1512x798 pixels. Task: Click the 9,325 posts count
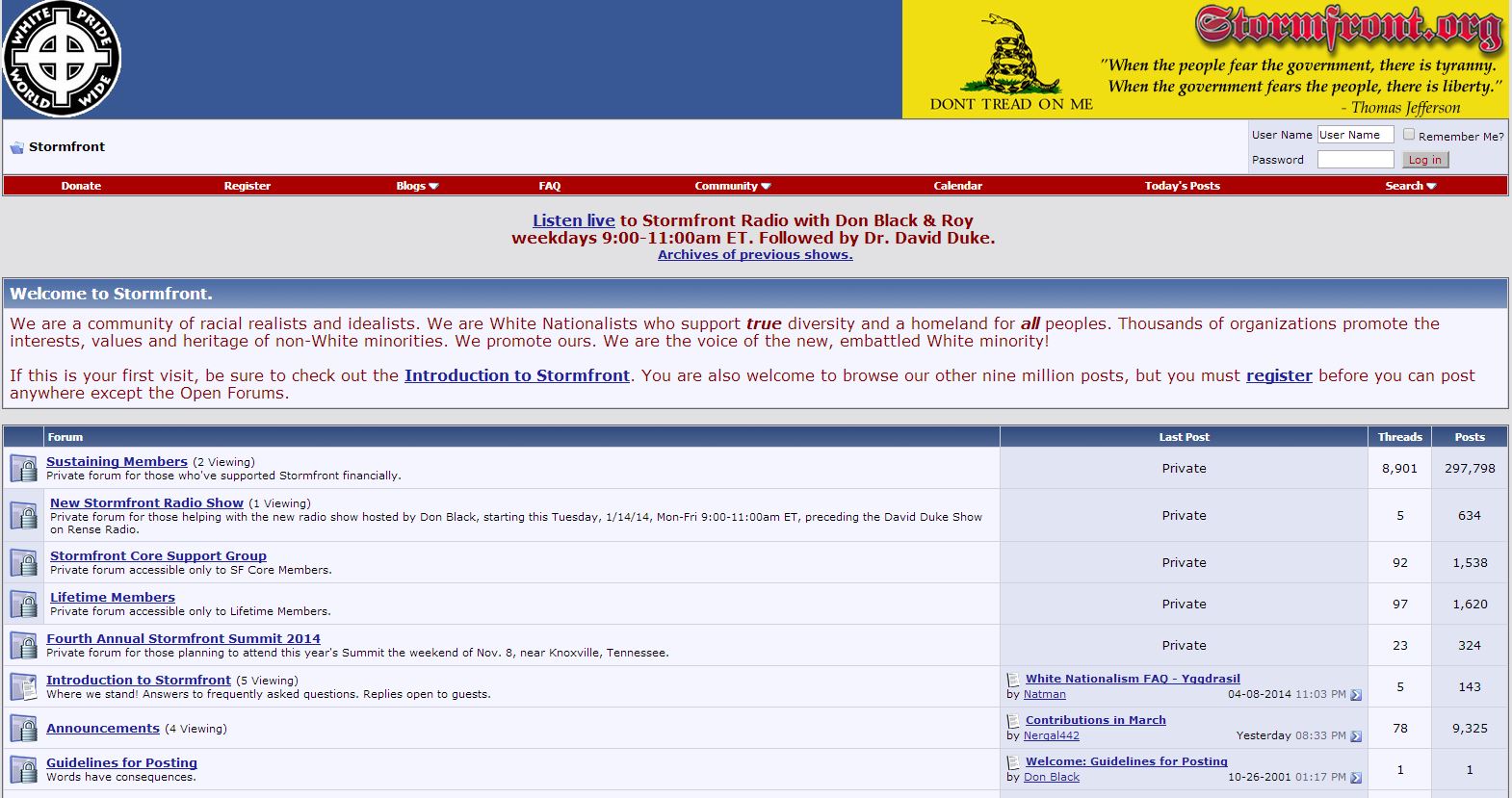point(1470,729)
